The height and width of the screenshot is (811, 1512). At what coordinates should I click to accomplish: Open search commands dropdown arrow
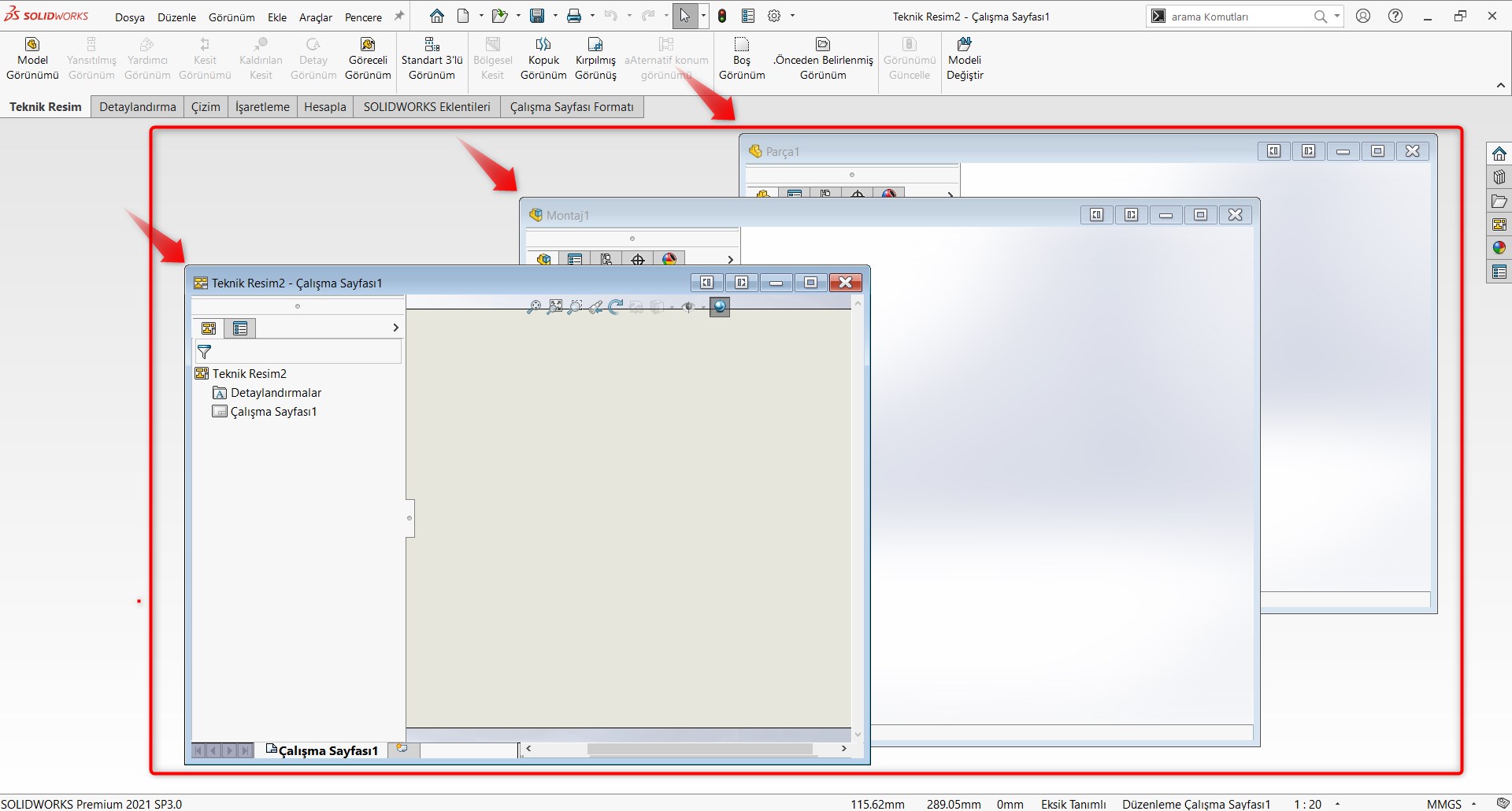(1337, 16)
